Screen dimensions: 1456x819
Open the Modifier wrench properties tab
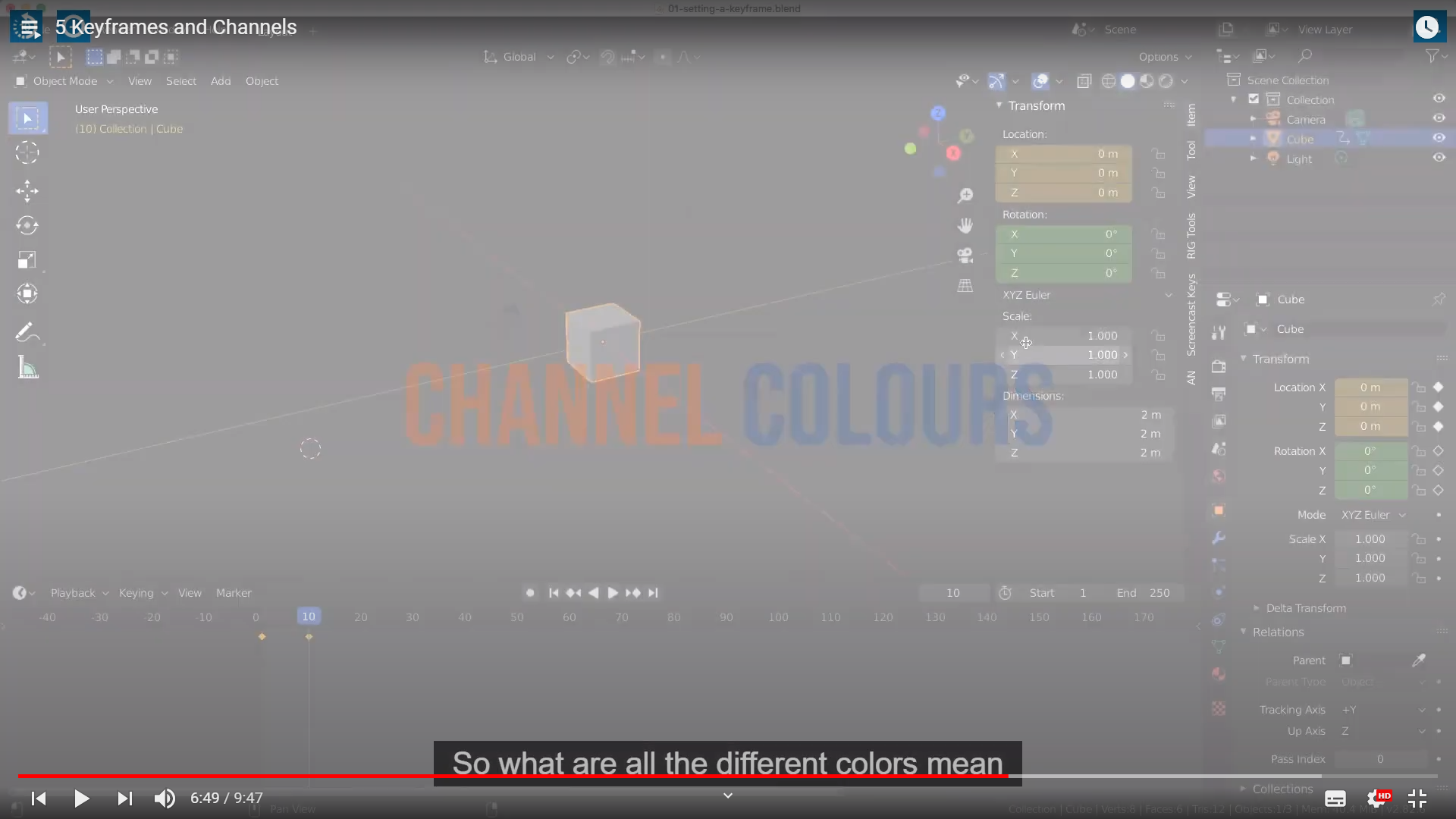pos(1219,538)
